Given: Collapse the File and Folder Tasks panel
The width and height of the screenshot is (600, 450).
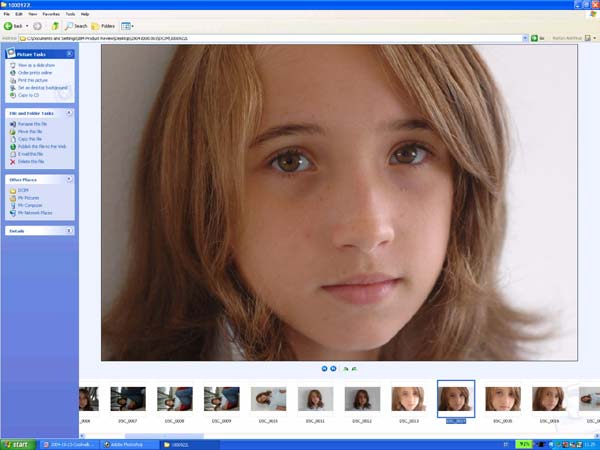Looking at the screenshot, I should (69, 113).
